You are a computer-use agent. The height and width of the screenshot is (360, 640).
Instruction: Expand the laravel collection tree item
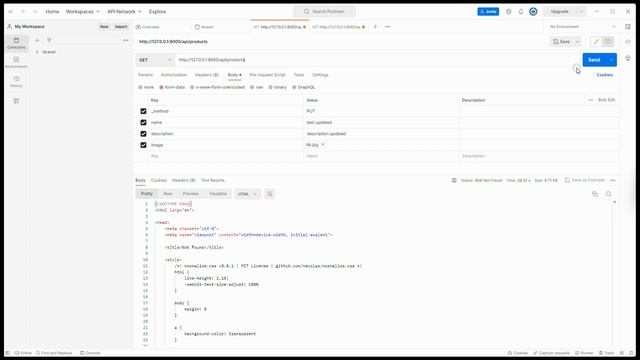pyautogui.click(x=38, y=52)
